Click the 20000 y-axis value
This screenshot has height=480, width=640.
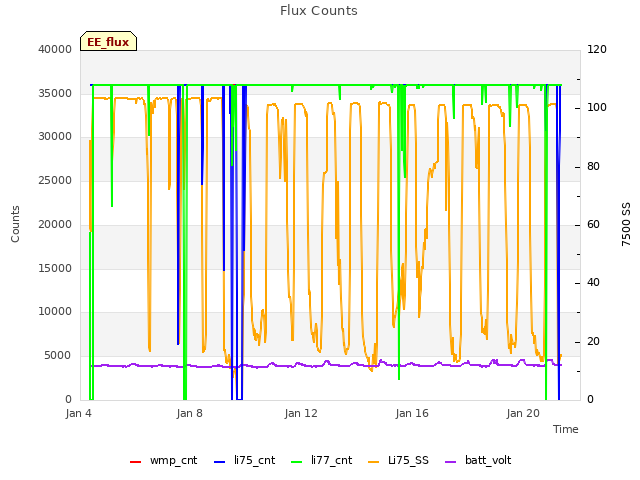pos(55,224)
